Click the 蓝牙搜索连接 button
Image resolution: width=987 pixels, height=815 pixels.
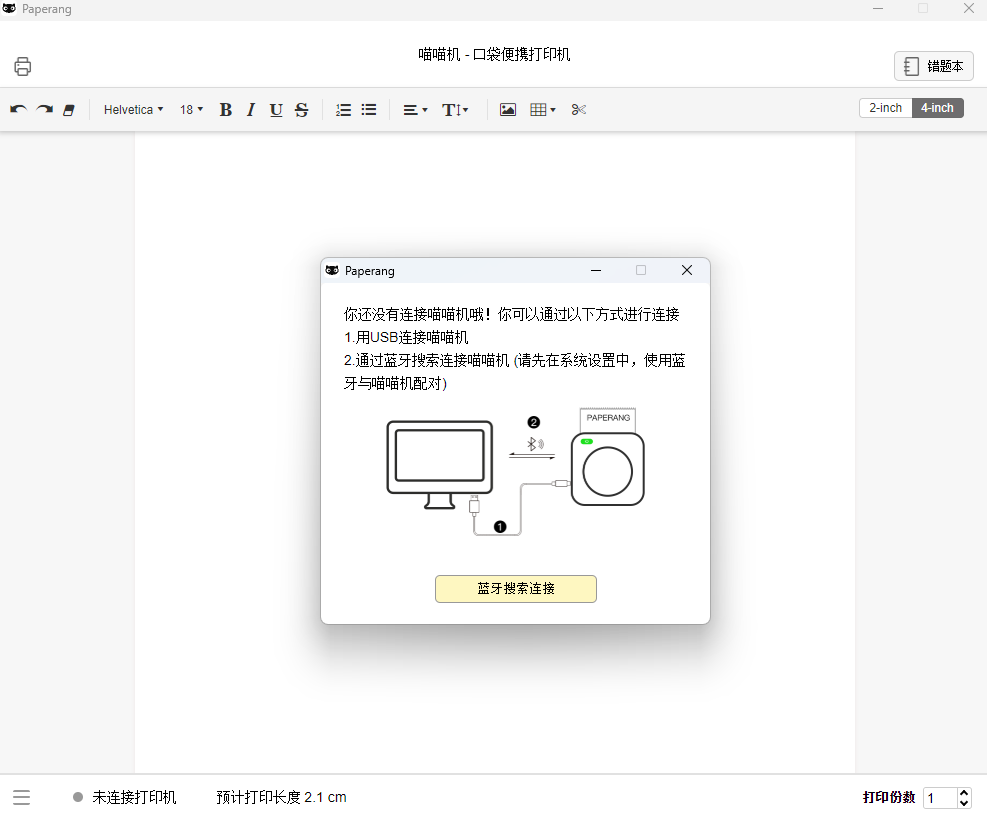pyautogui.click(x=515, y=589)
